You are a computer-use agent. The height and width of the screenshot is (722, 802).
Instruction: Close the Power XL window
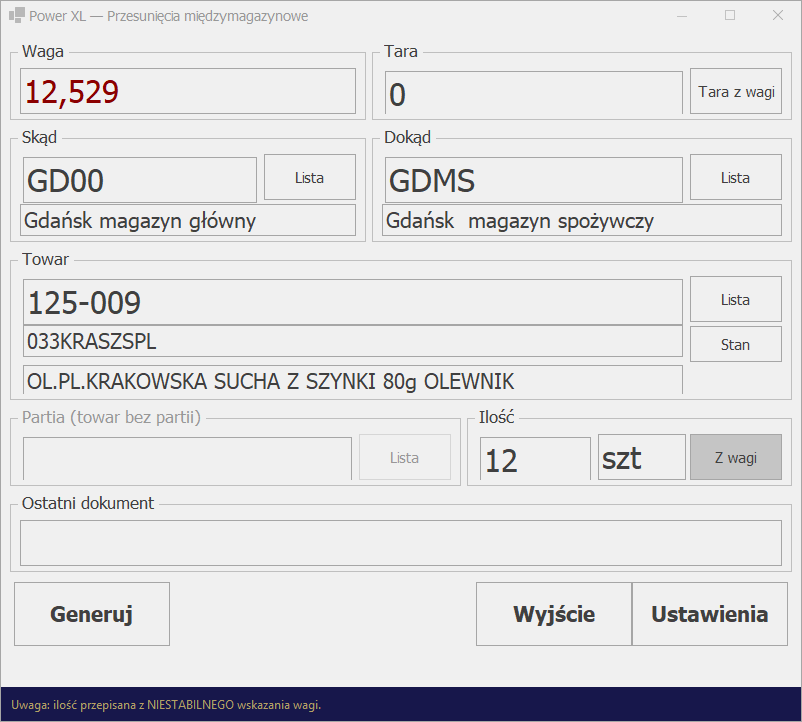click(778, 15)
